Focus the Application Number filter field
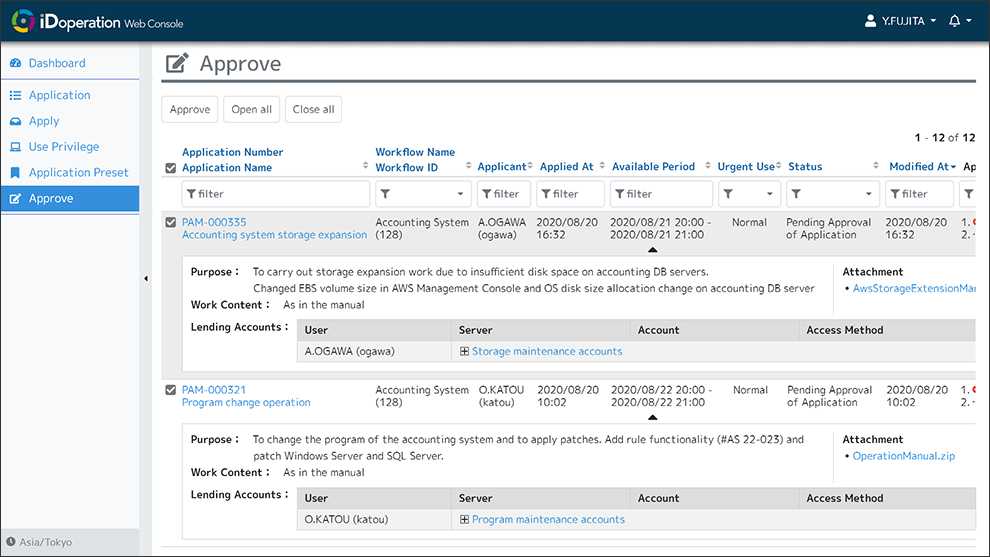This screenshot has width=990, height=557. pos(275,194)
